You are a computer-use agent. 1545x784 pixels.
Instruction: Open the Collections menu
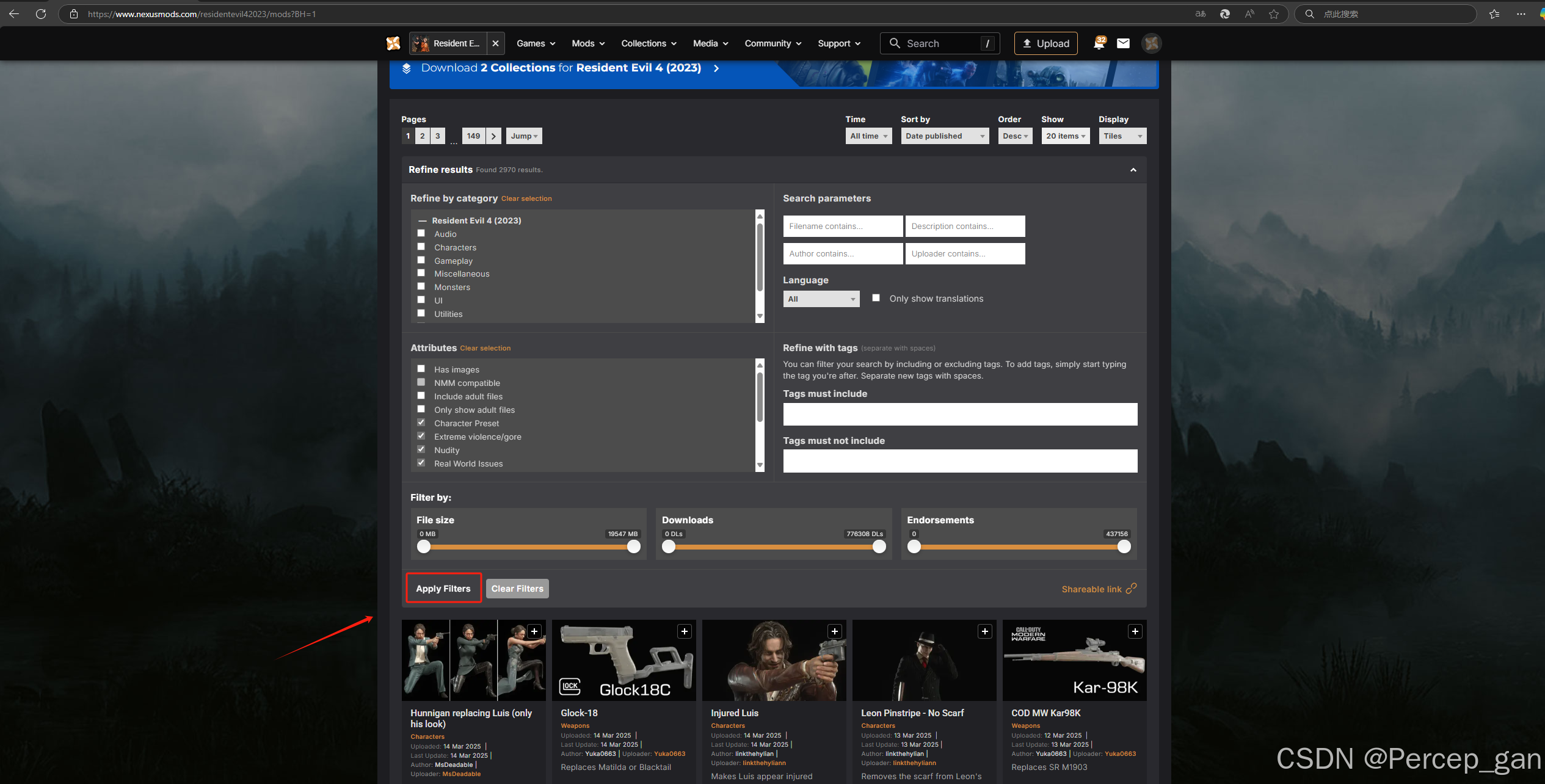click(649, 43)
